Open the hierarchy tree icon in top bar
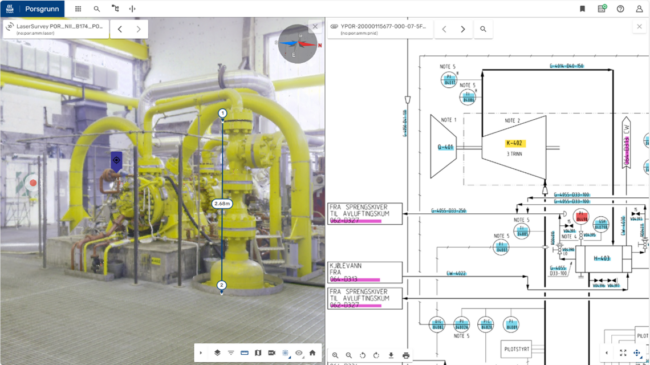 [x=115, y=9]
